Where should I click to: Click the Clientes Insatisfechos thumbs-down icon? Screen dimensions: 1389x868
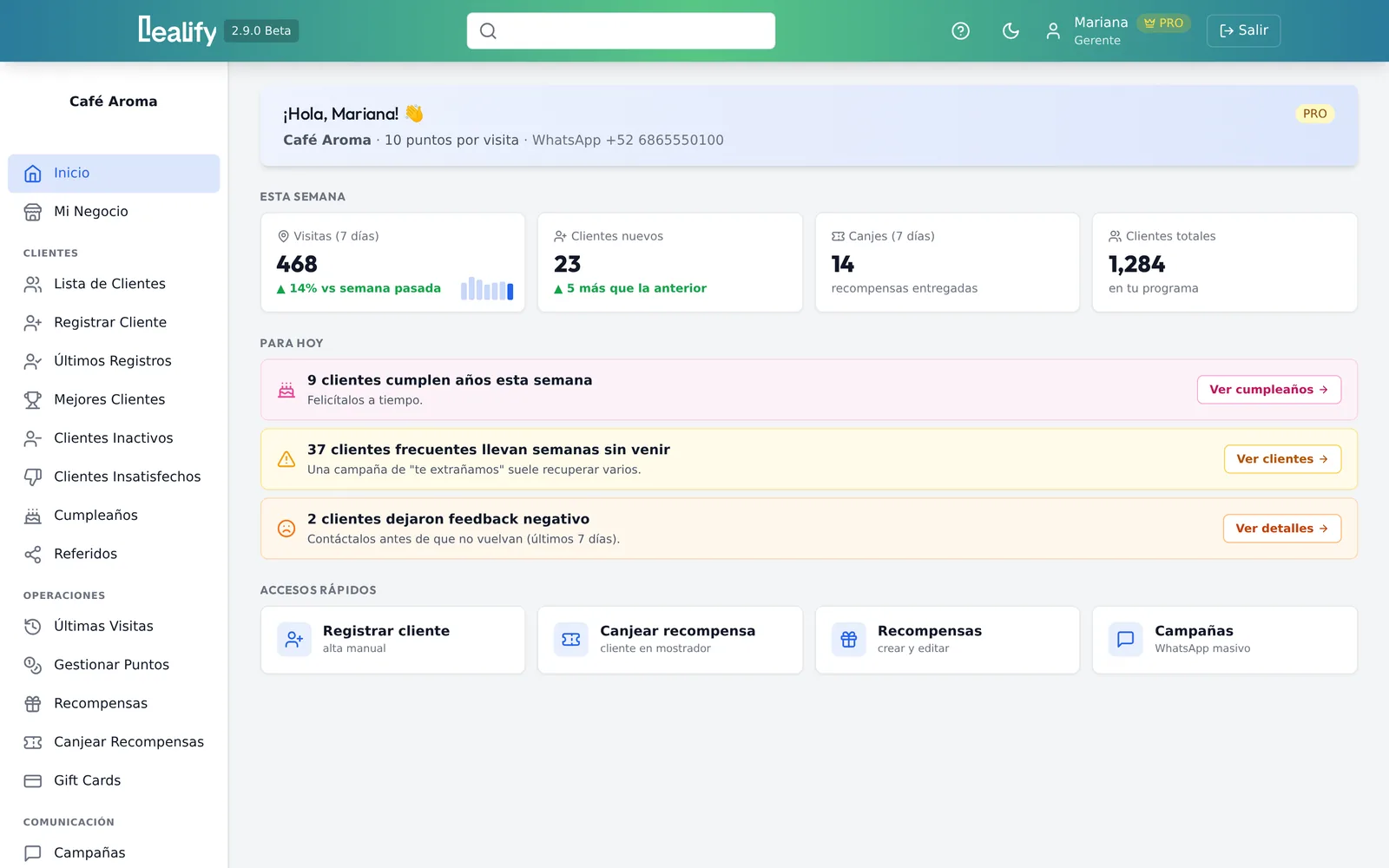pyautogui.click(x=33, y=477)
